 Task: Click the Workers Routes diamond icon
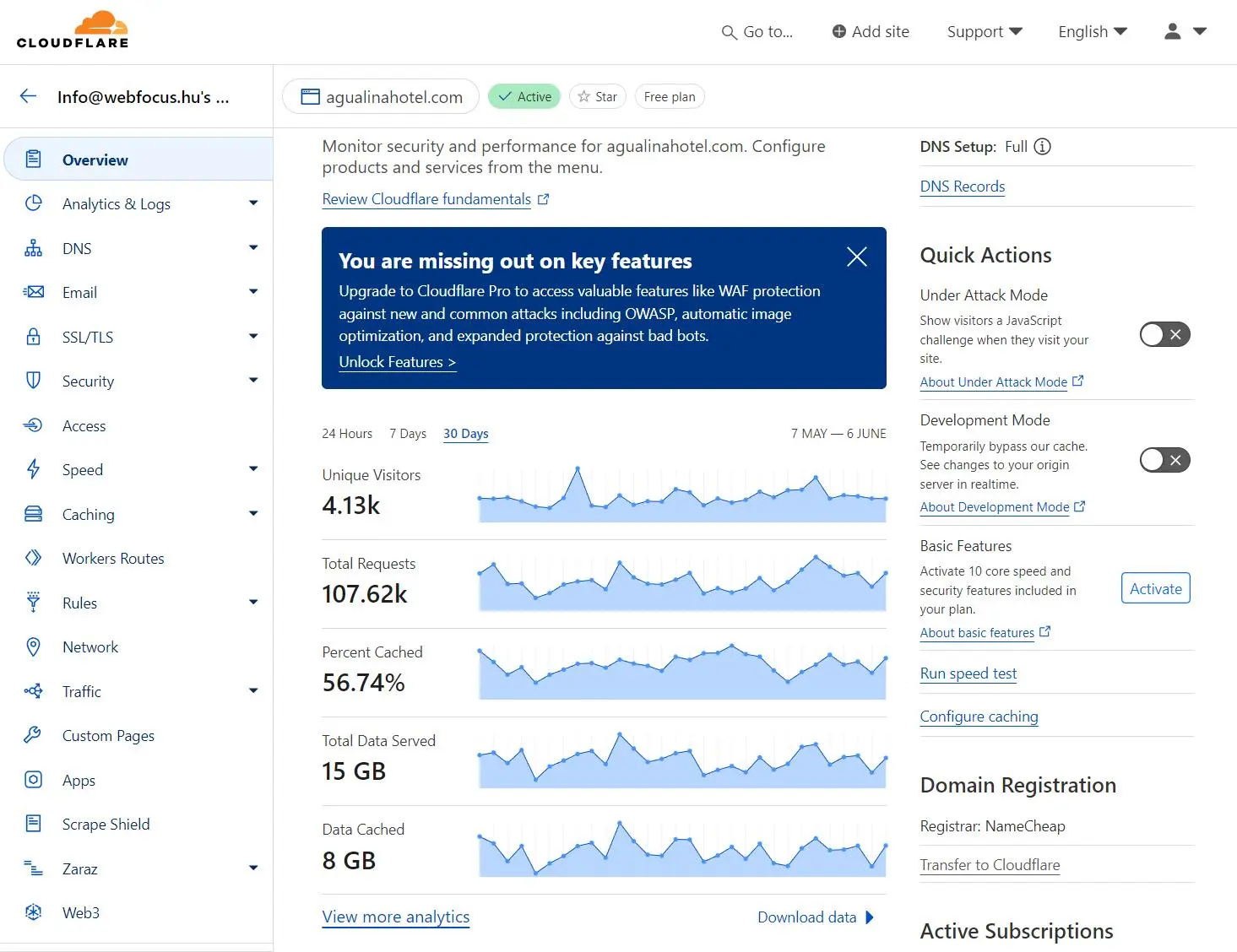coord(33,558)
